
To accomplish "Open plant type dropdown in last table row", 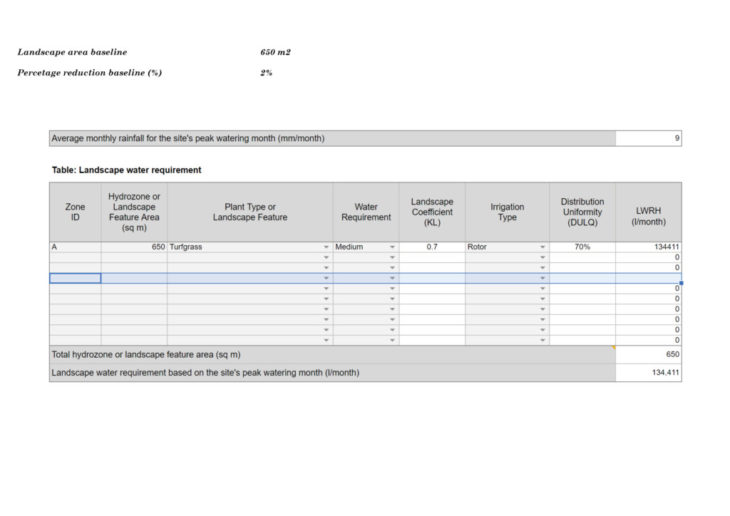I will (326, 340).
